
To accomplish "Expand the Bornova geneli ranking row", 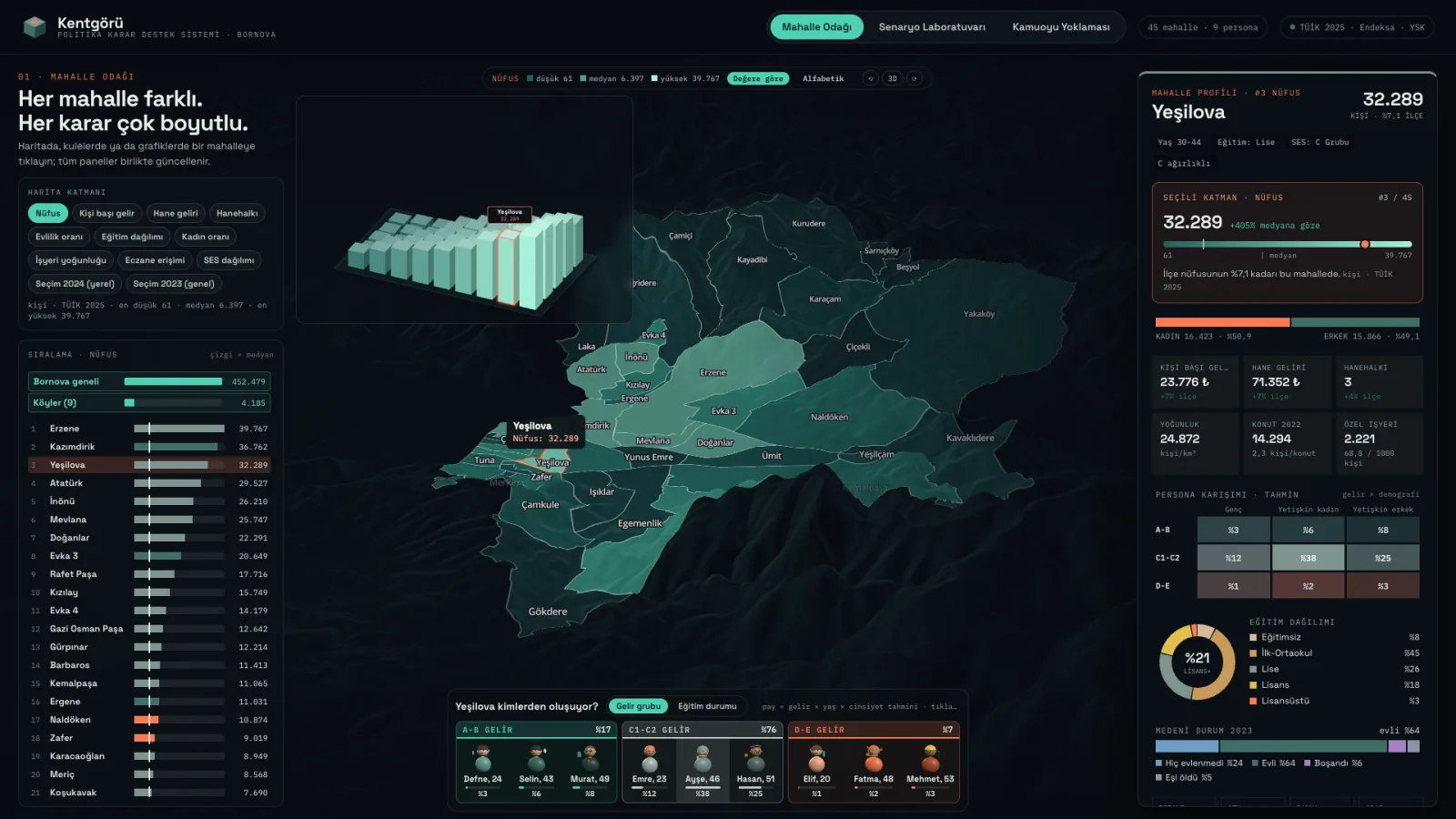I will coord(149,381).
